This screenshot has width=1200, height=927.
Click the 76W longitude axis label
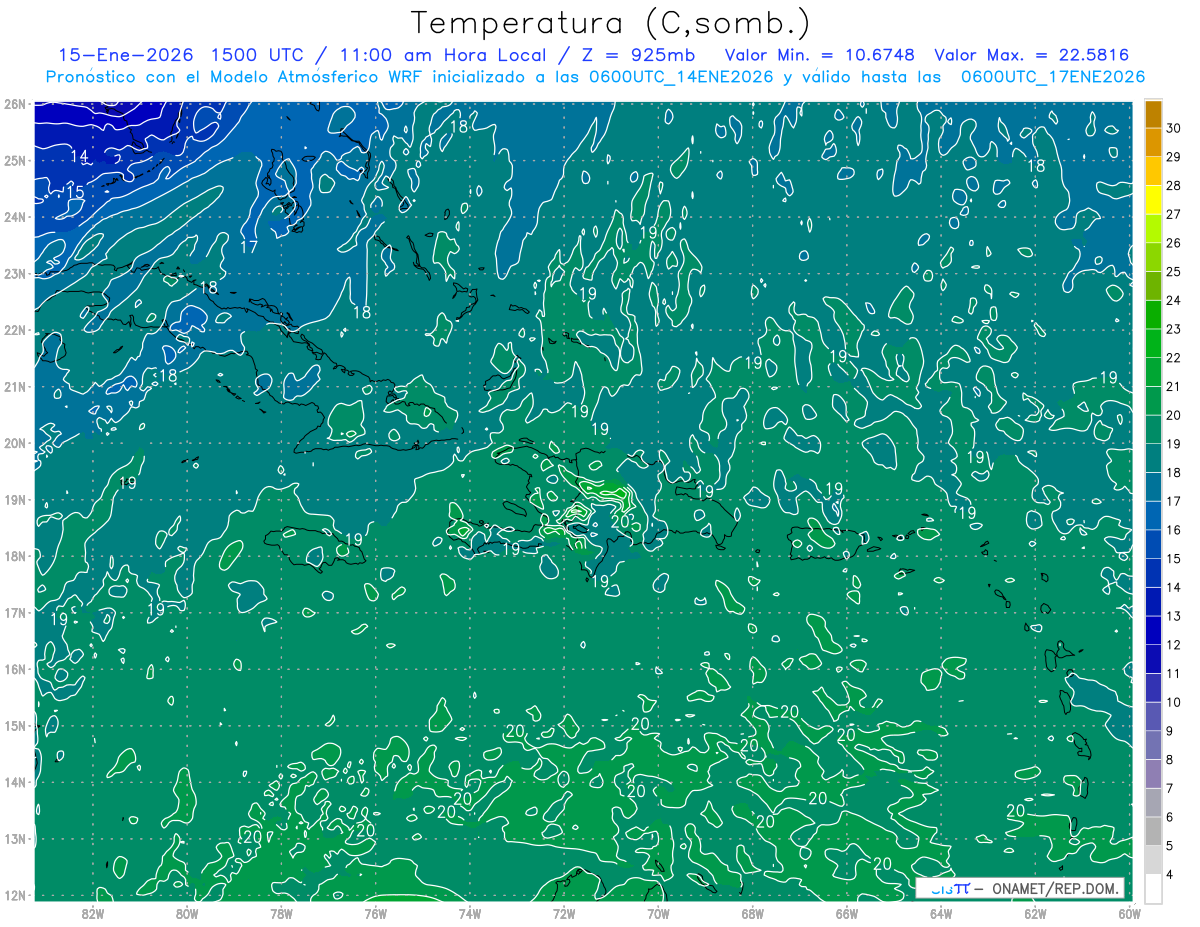click(376, 913)
